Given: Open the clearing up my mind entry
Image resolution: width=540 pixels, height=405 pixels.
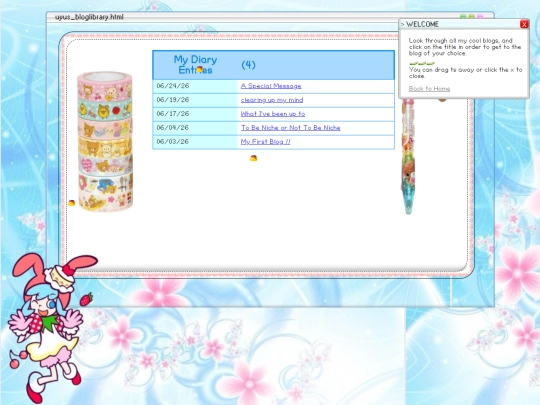Looking at the screenshot, I should pyautogui.click(x=272, y=100).
